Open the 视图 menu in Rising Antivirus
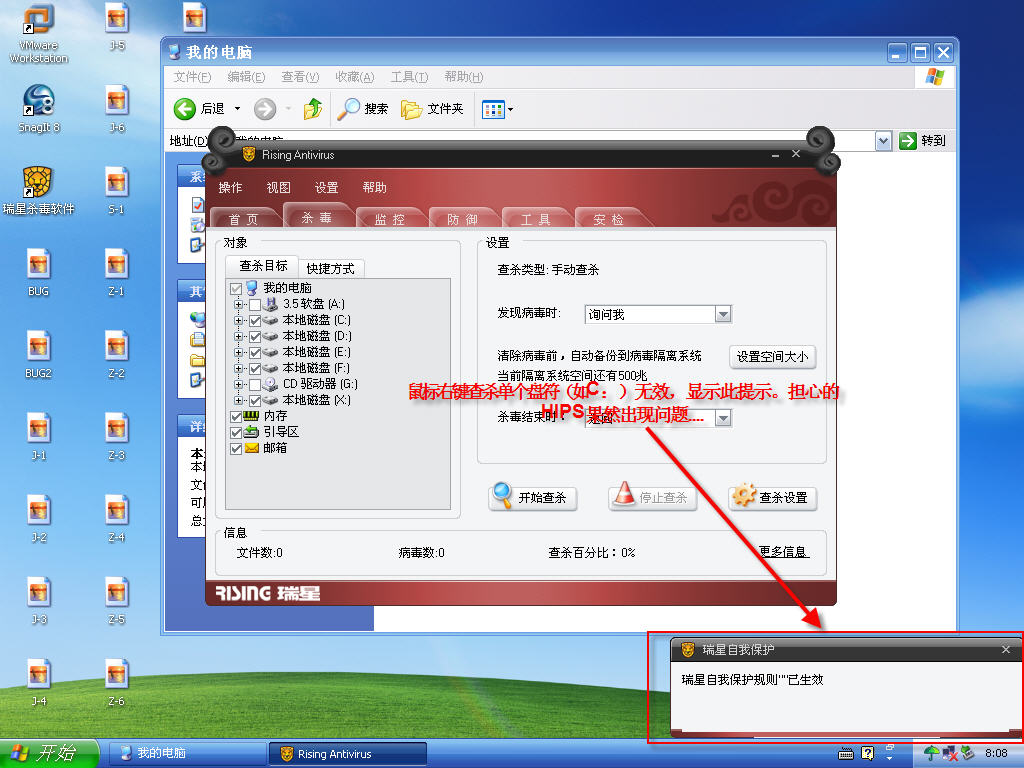 tap(278, 187)
